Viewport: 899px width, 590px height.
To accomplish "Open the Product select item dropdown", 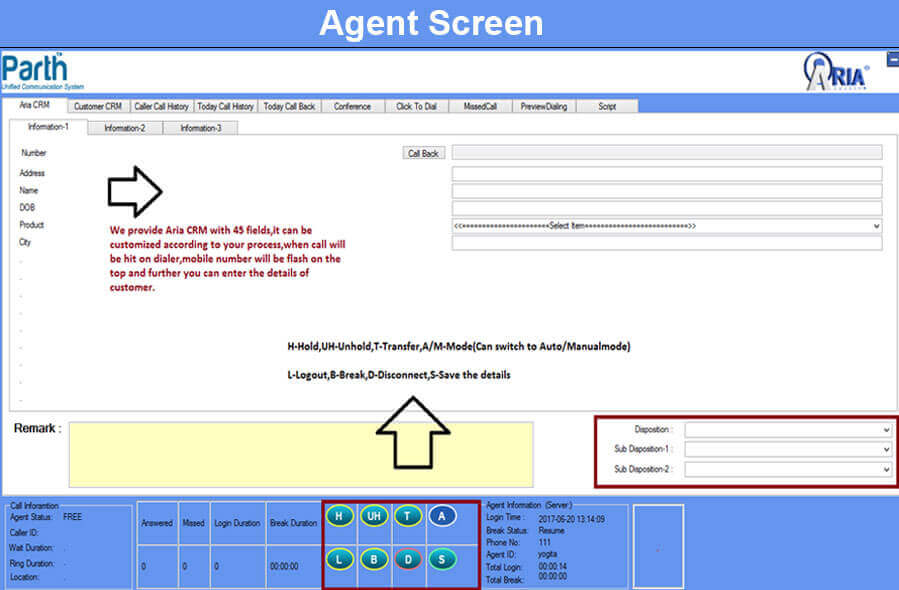I will click(666, 226).
